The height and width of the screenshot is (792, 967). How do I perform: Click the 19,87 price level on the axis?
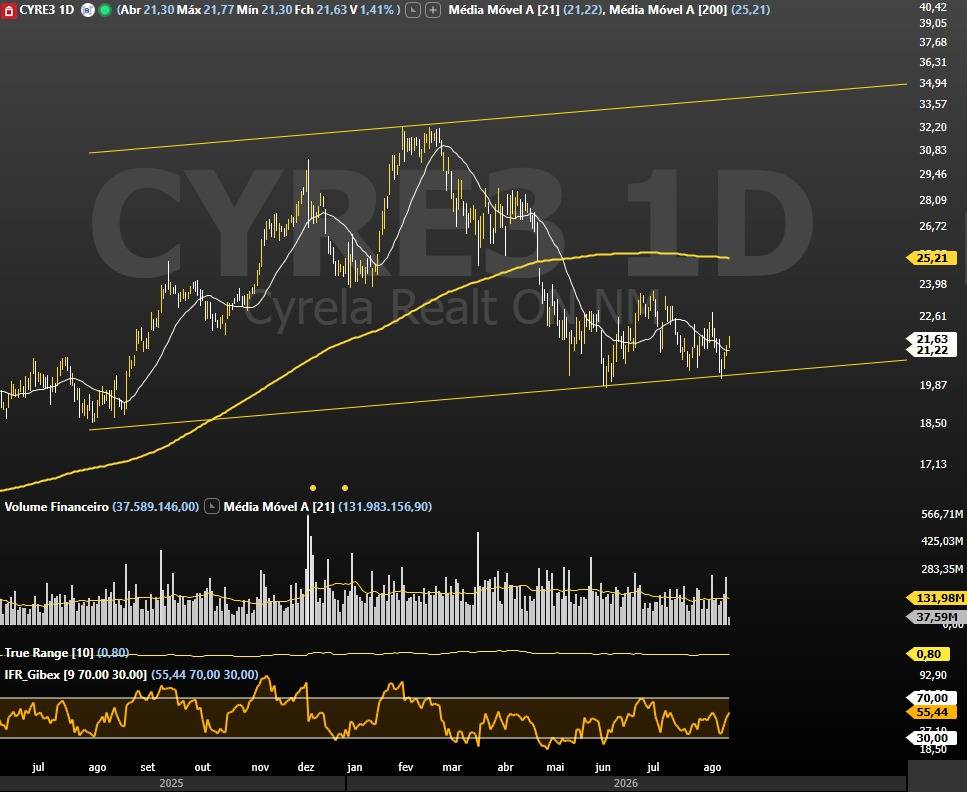point(933,385)
